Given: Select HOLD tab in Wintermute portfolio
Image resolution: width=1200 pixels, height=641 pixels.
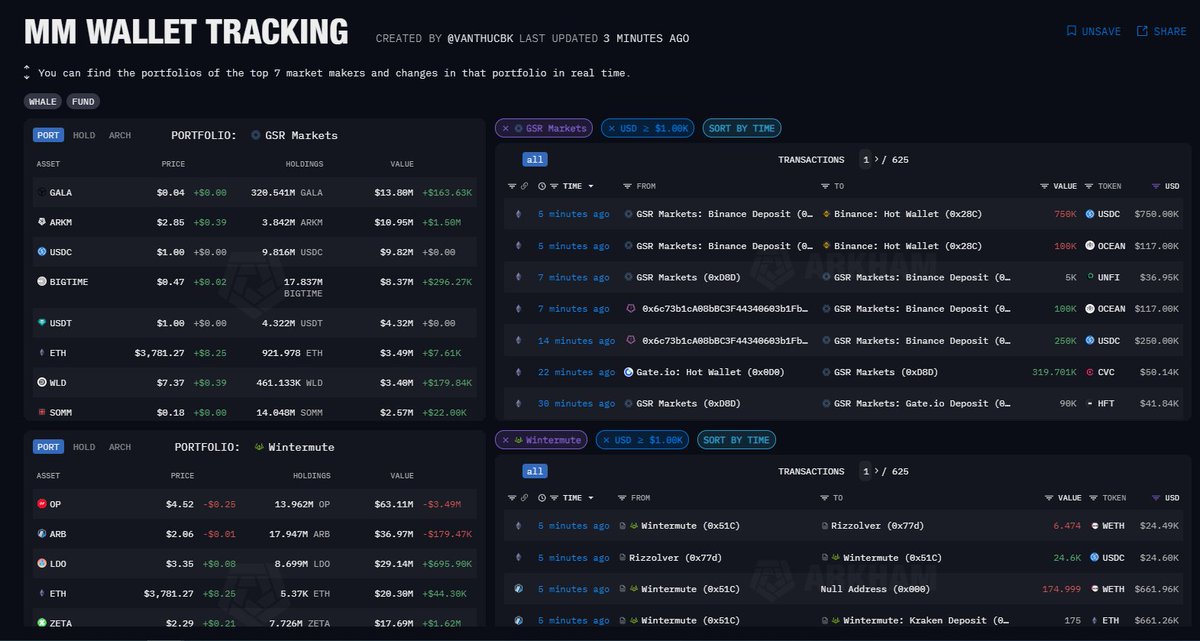Looking at the screenshot, I should click(x=84, y=447).
